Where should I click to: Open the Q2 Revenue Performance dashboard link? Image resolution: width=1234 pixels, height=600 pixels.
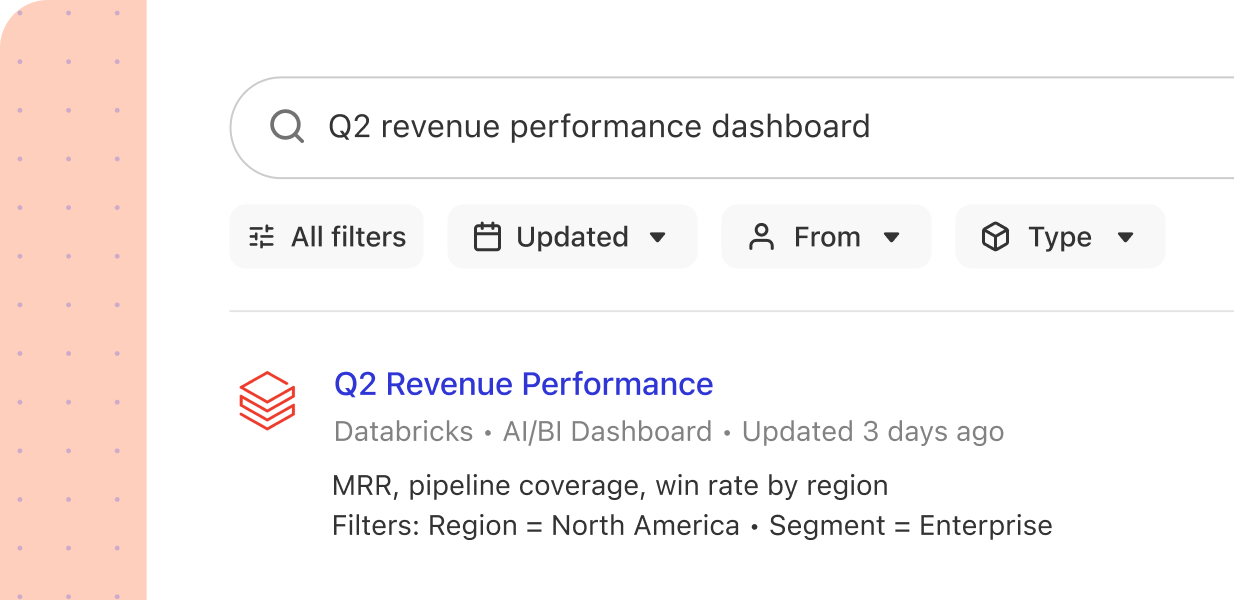[x=524, y=384]
